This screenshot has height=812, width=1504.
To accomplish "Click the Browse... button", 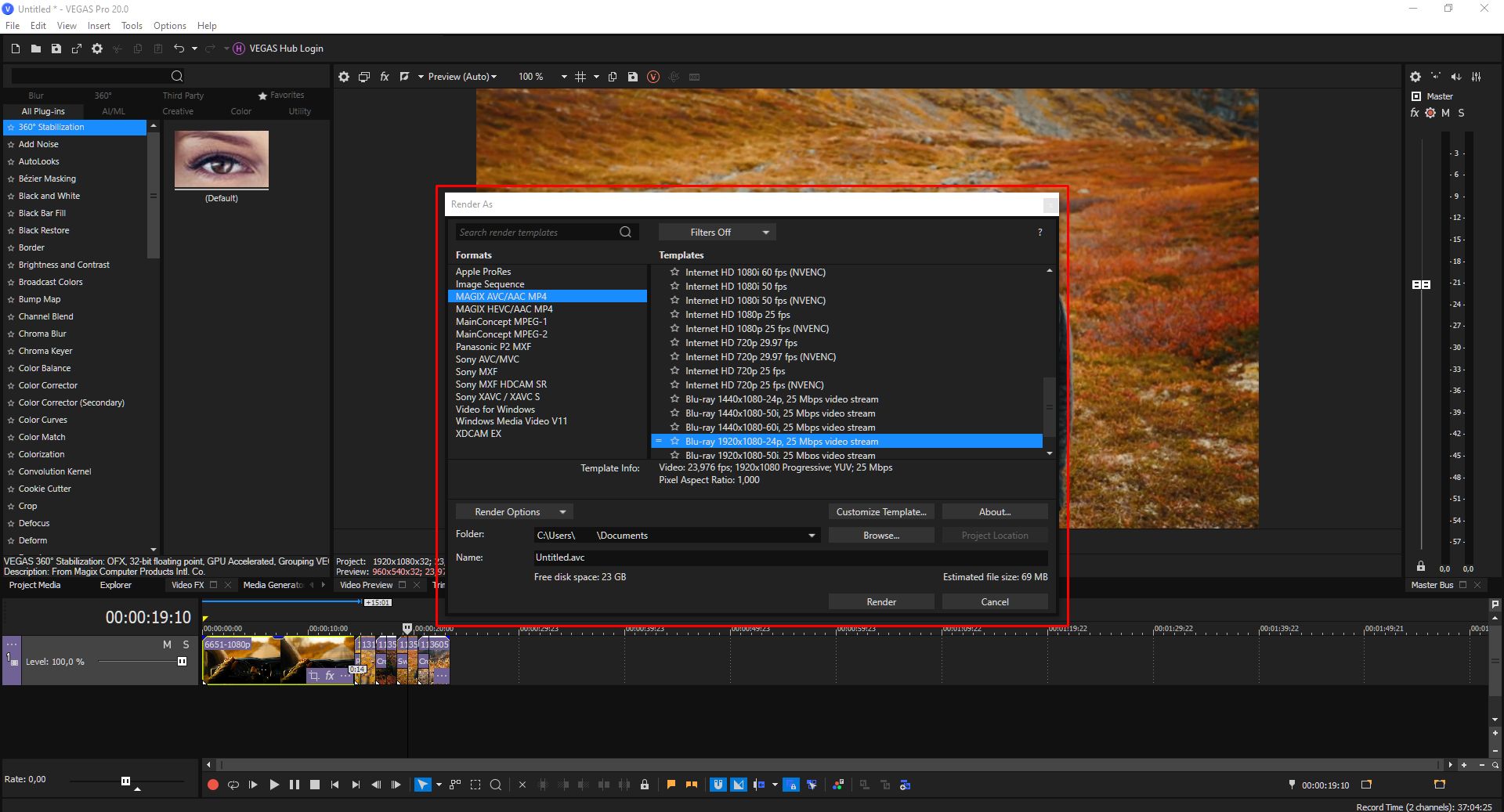I will 881,536.
